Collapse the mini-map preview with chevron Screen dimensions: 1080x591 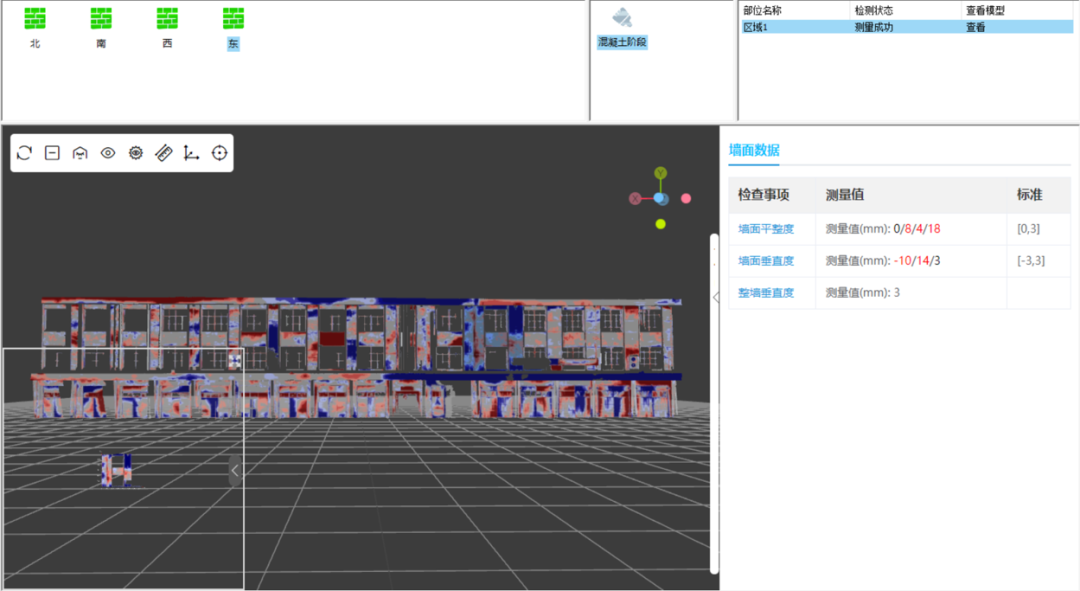(x=235, y=470)
